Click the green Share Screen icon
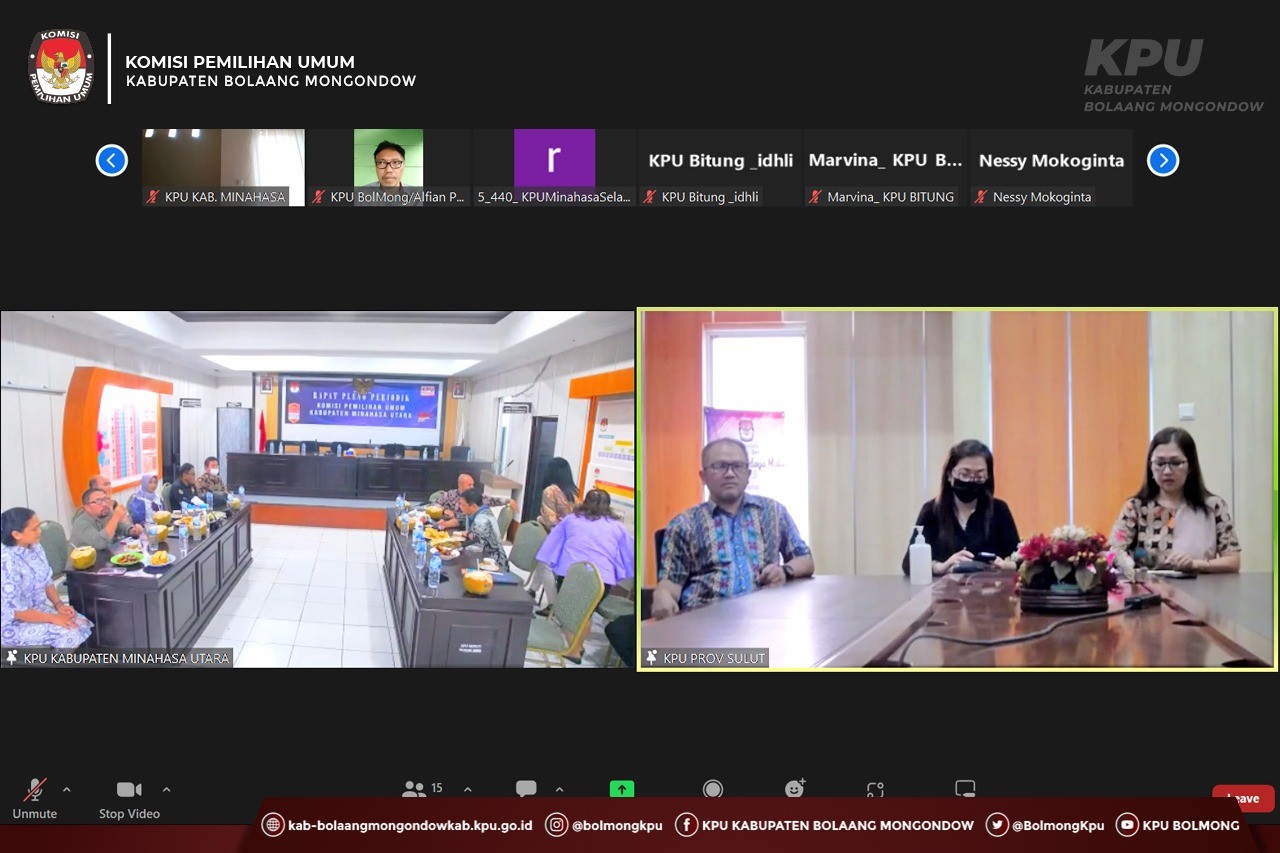Image resolution: width=1280 pixels, height=853 pixels. point(622,789)
